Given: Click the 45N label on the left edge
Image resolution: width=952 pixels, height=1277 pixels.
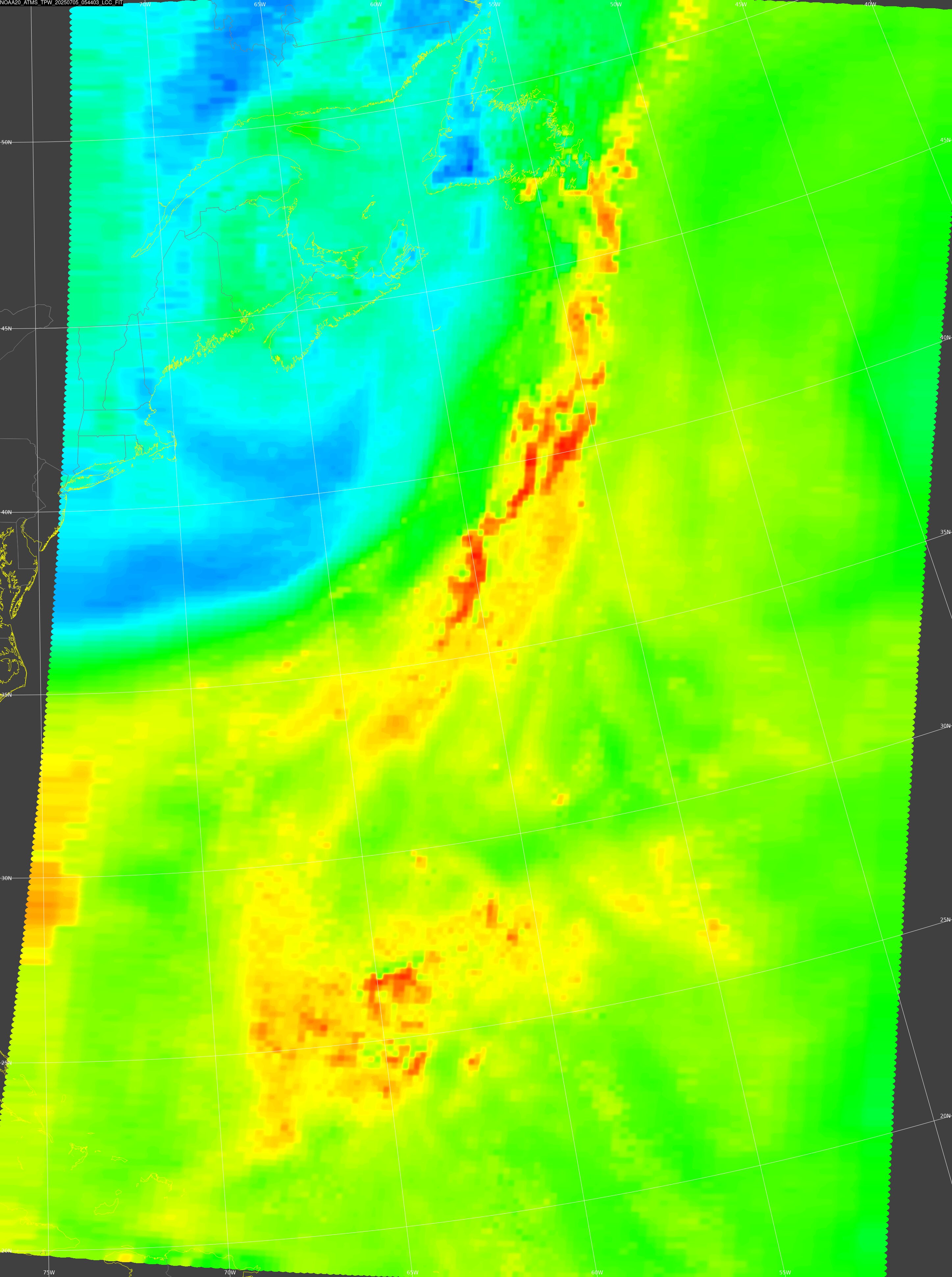Looking at the screenshot, I should click(x=6, y=328).
